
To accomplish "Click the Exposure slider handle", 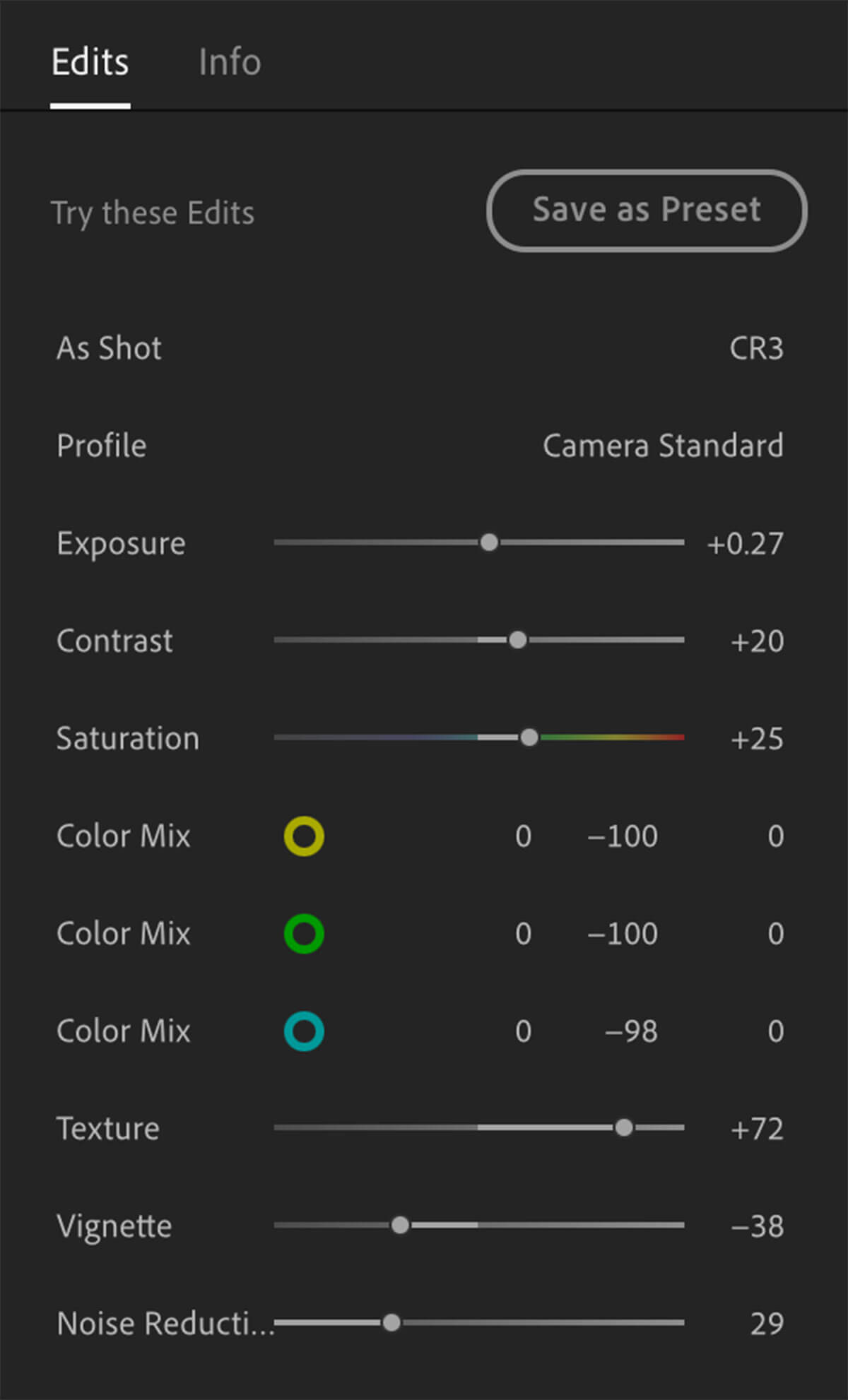I will tap(489, 542).
